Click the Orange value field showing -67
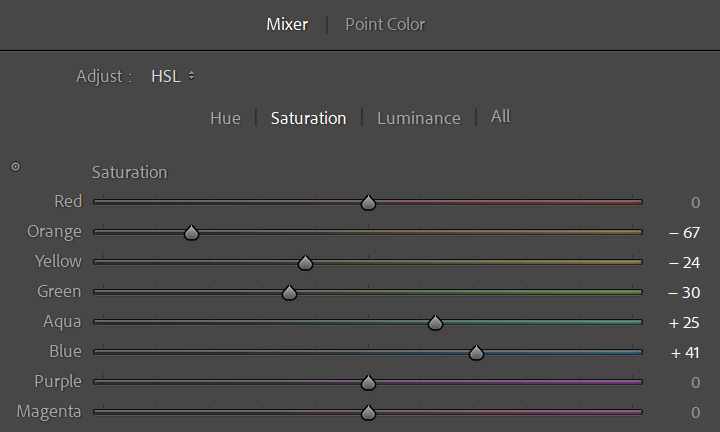 [x=684, y=233]
